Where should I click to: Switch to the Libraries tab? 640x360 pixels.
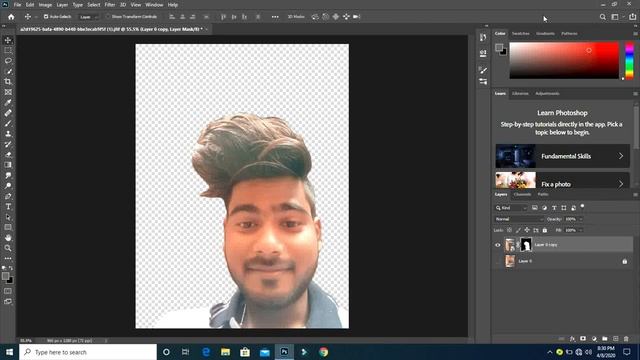pyautogui.click(x=520, y=93)
